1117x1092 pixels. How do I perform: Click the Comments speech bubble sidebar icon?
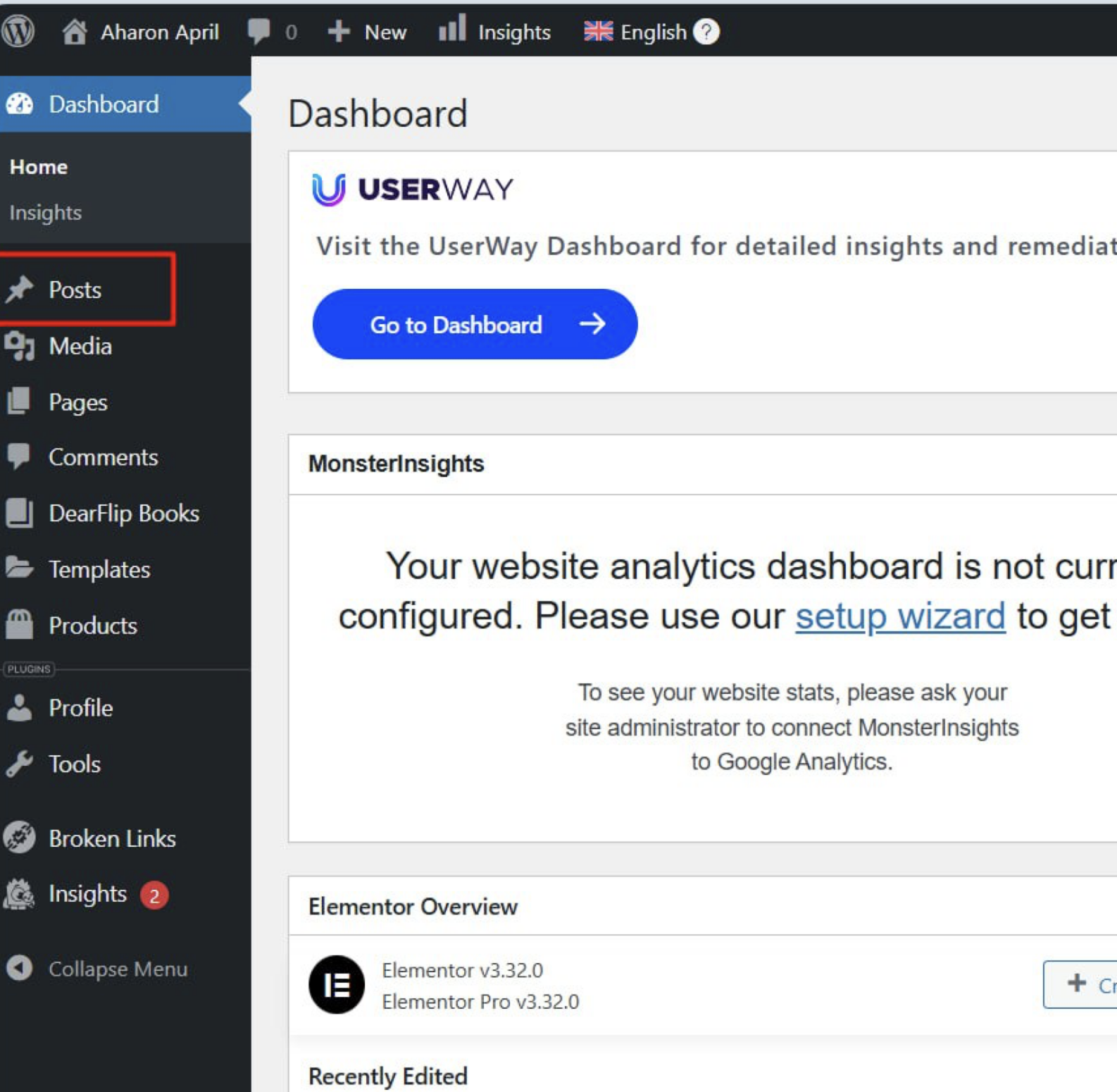19,457
